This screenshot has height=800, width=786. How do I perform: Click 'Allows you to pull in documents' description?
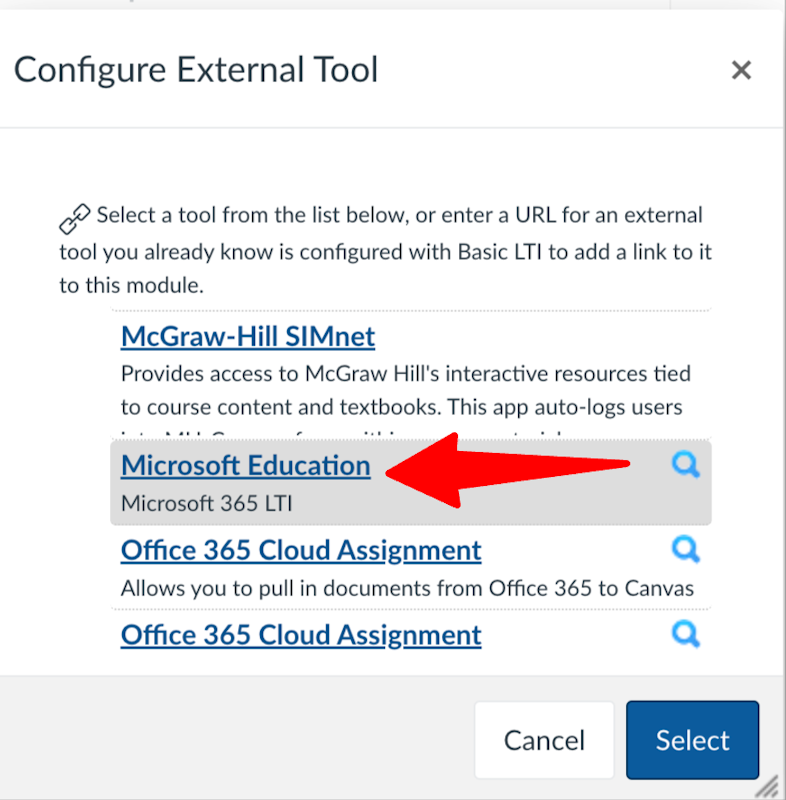(407, 588)
